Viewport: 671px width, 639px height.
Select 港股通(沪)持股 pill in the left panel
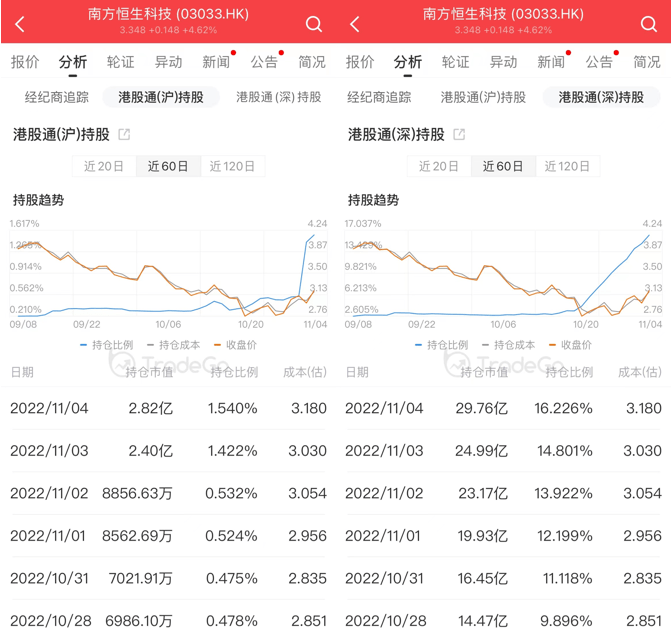(x=161, y=97)
